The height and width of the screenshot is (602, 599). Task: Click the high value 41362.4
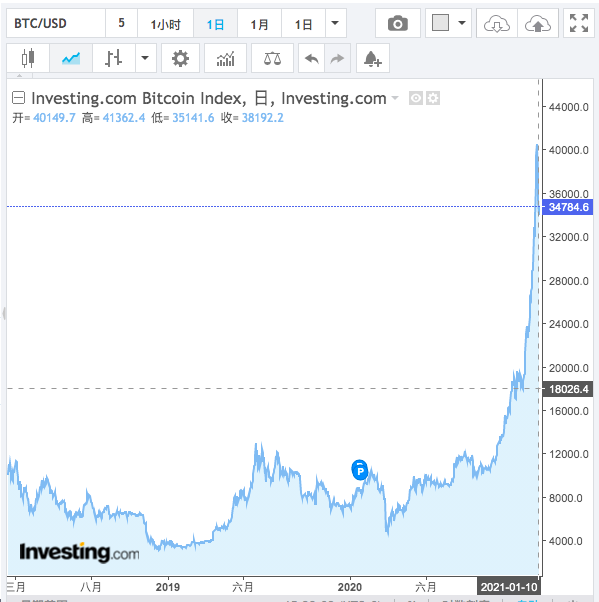[x=124, y=118]
